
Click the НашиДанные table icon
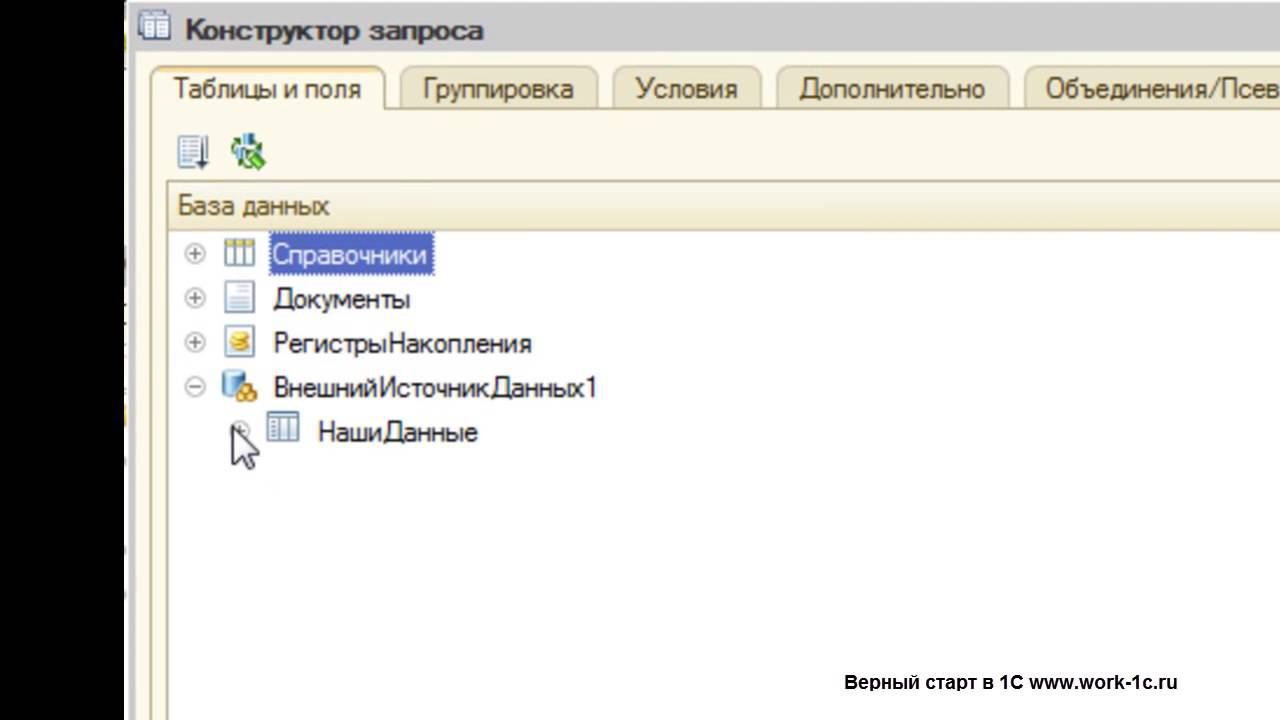point(283,429)
